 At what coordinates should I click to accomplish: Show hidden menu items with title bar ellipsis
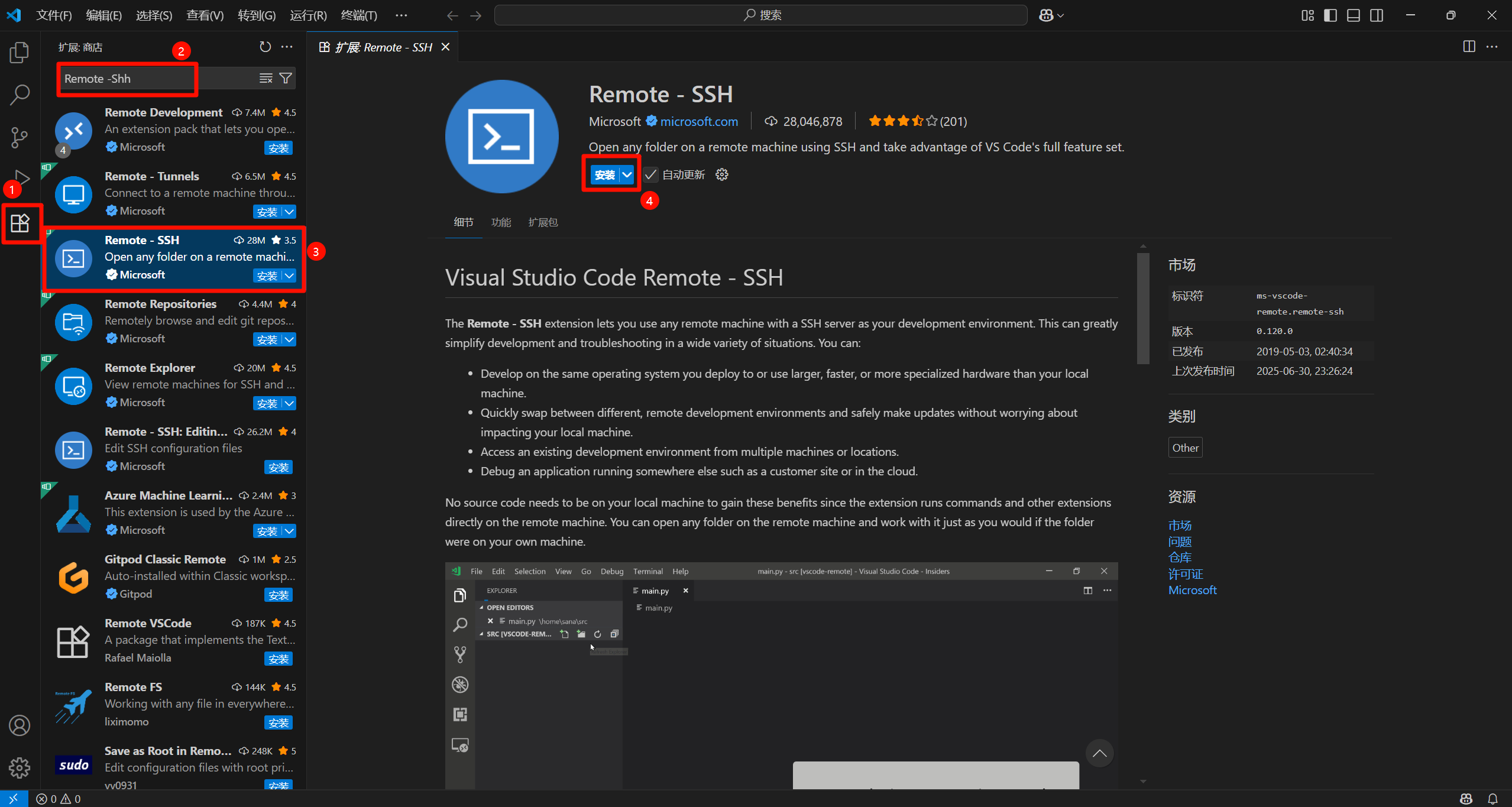[402, 15]
